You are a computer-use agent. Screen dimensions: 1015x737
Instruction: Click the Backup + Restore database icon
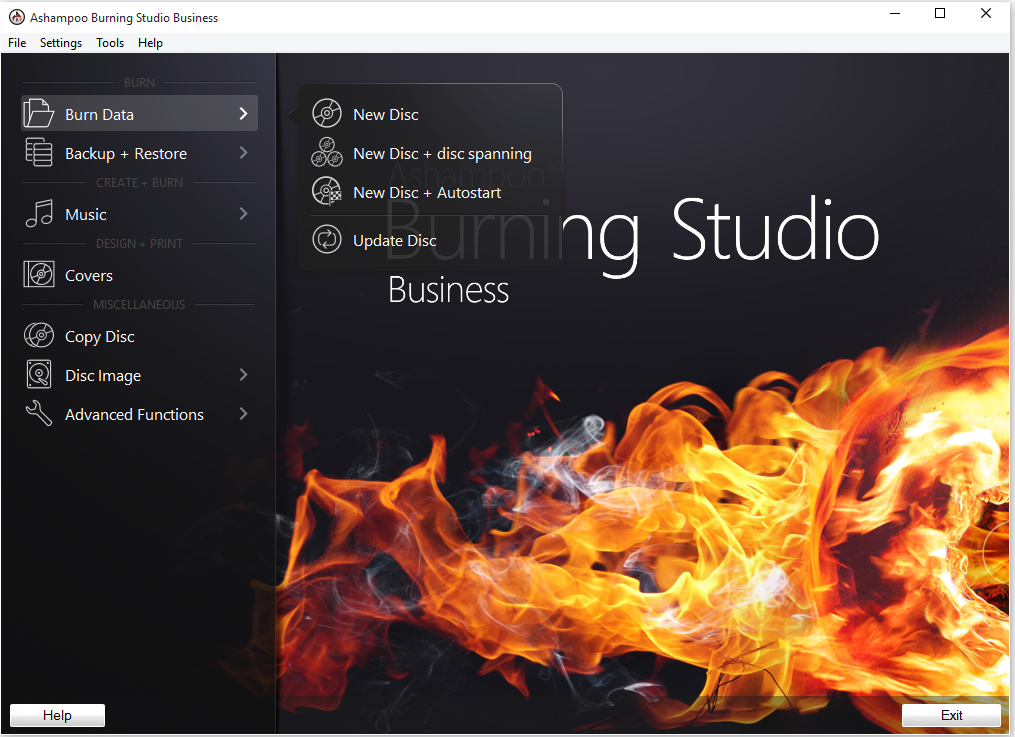click(39, 153)
